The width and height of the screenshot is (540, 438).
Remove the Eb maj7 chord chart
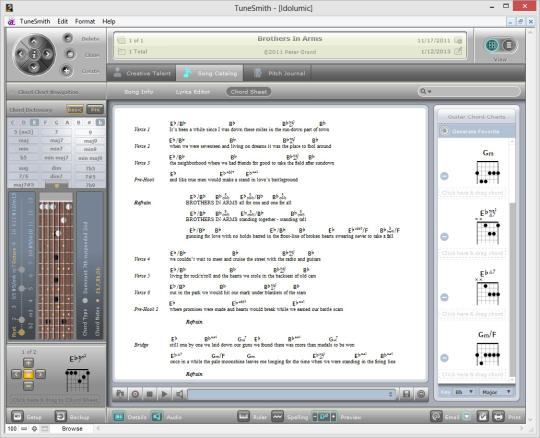point(445,297)
